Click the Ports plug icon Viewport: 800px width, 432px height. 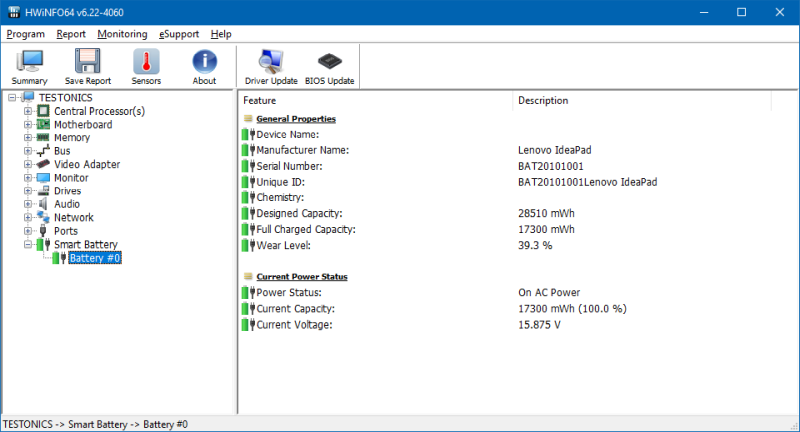click(43, 231)
